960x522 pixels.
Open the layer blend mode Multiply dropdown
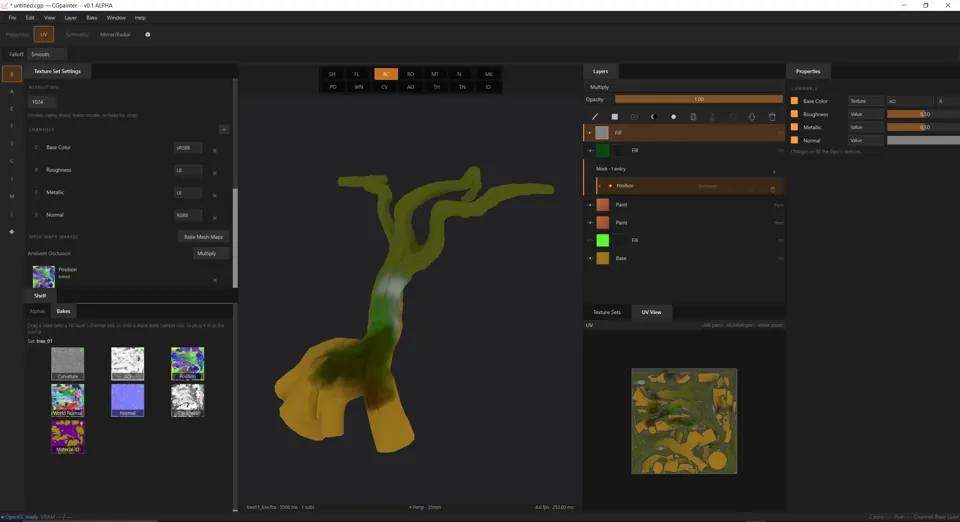(x=684, y=87)
